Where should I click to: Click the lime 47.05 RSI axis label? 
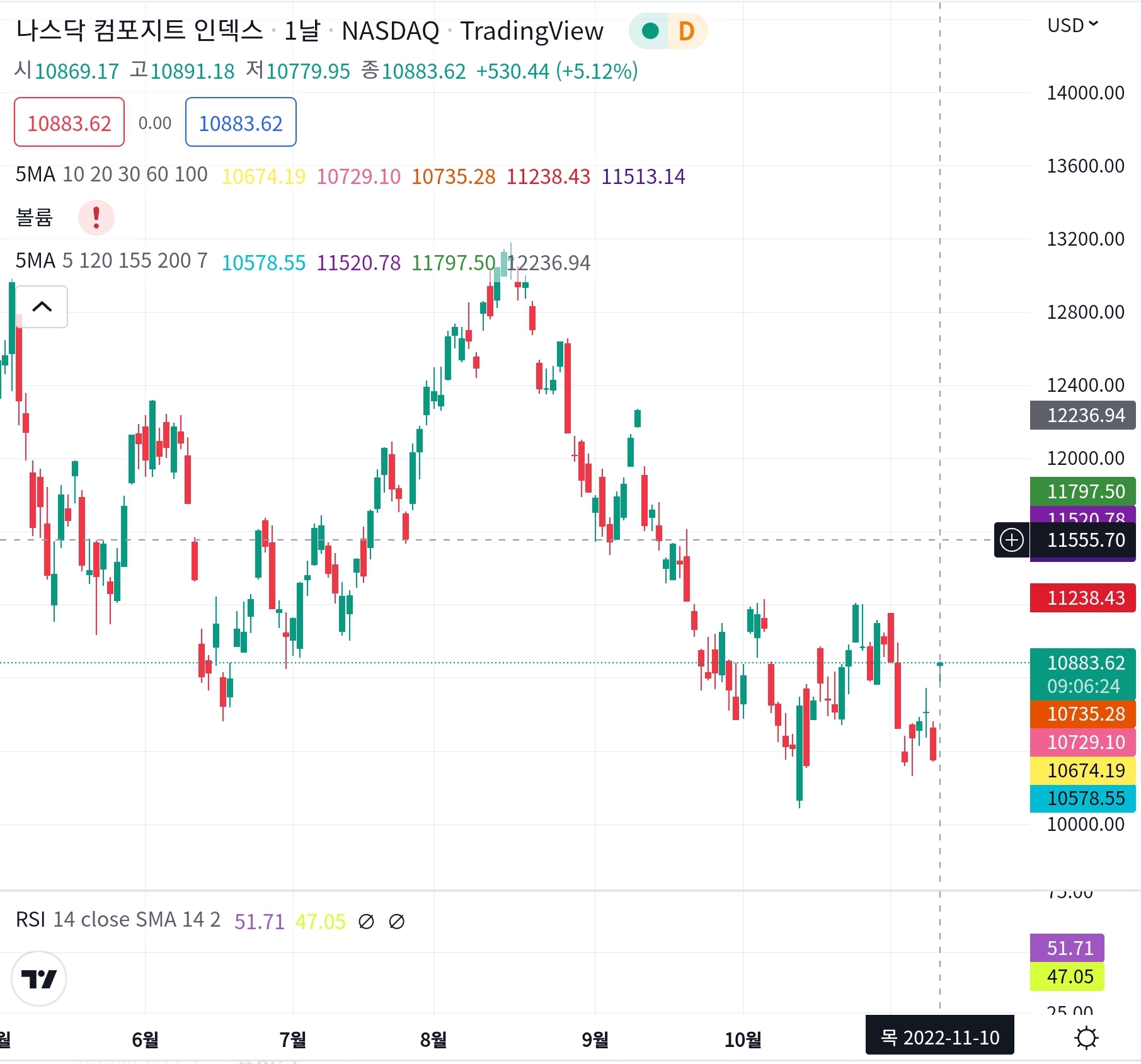pos(1067,976)
